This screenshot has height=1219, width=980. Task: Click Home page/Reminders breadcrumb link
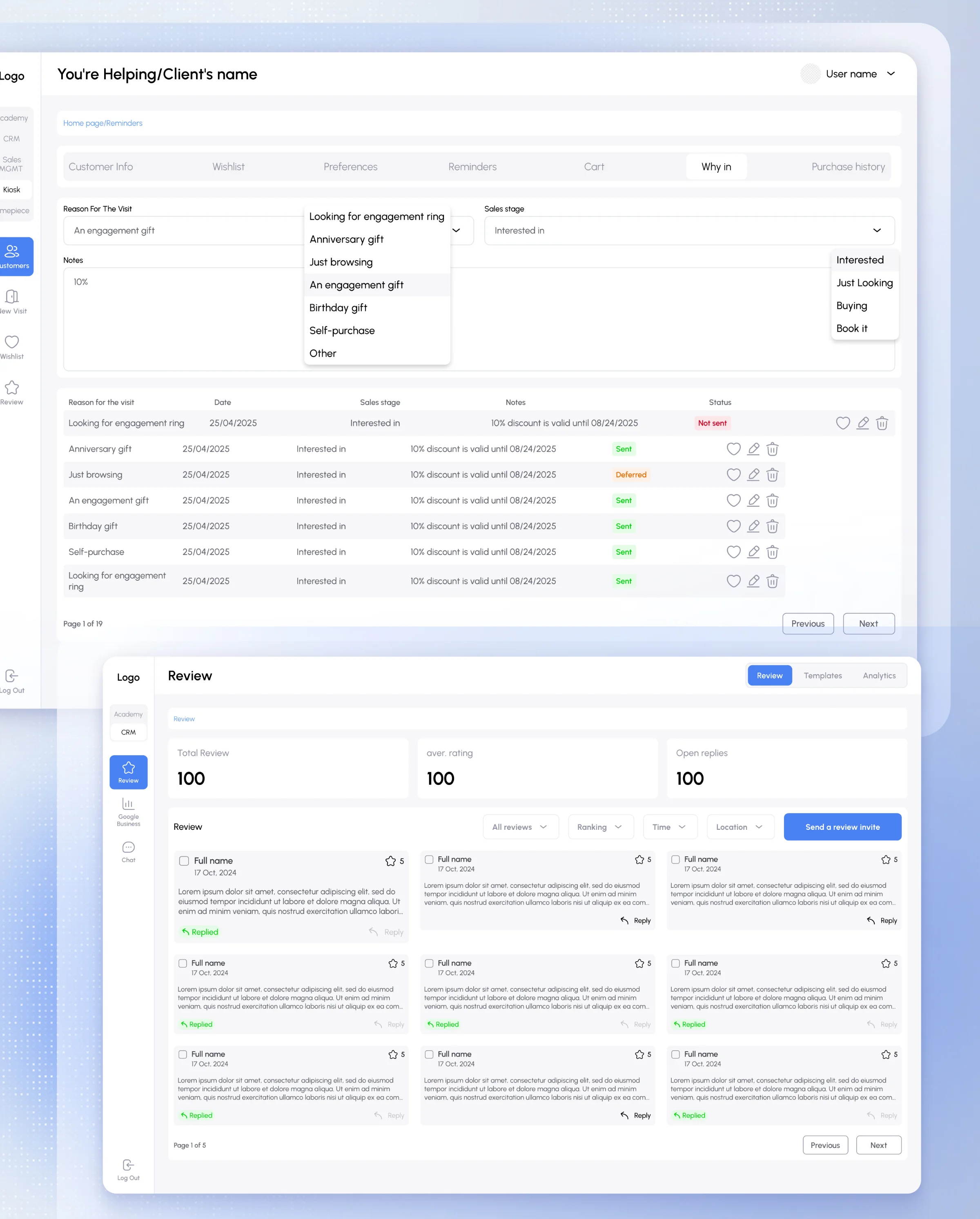coord(103,123)
